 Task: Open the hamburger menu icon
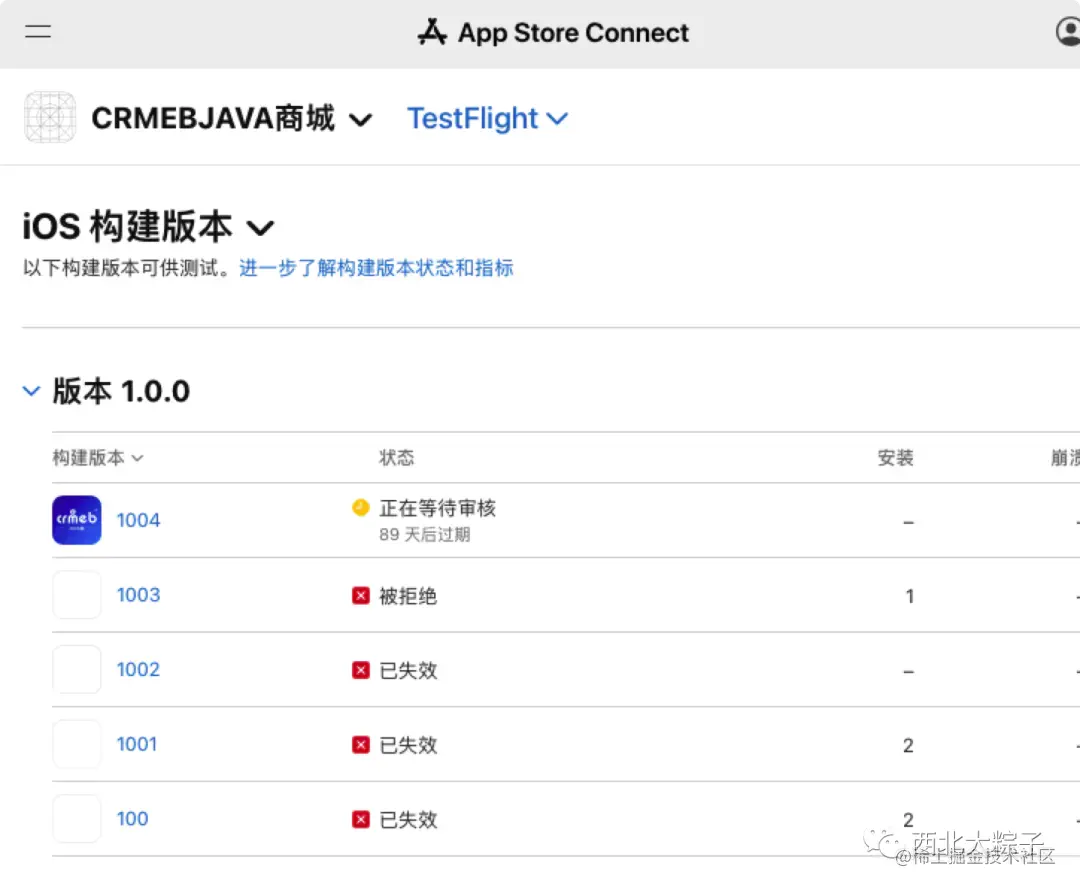pyautogui.click(x=38, y=32)
